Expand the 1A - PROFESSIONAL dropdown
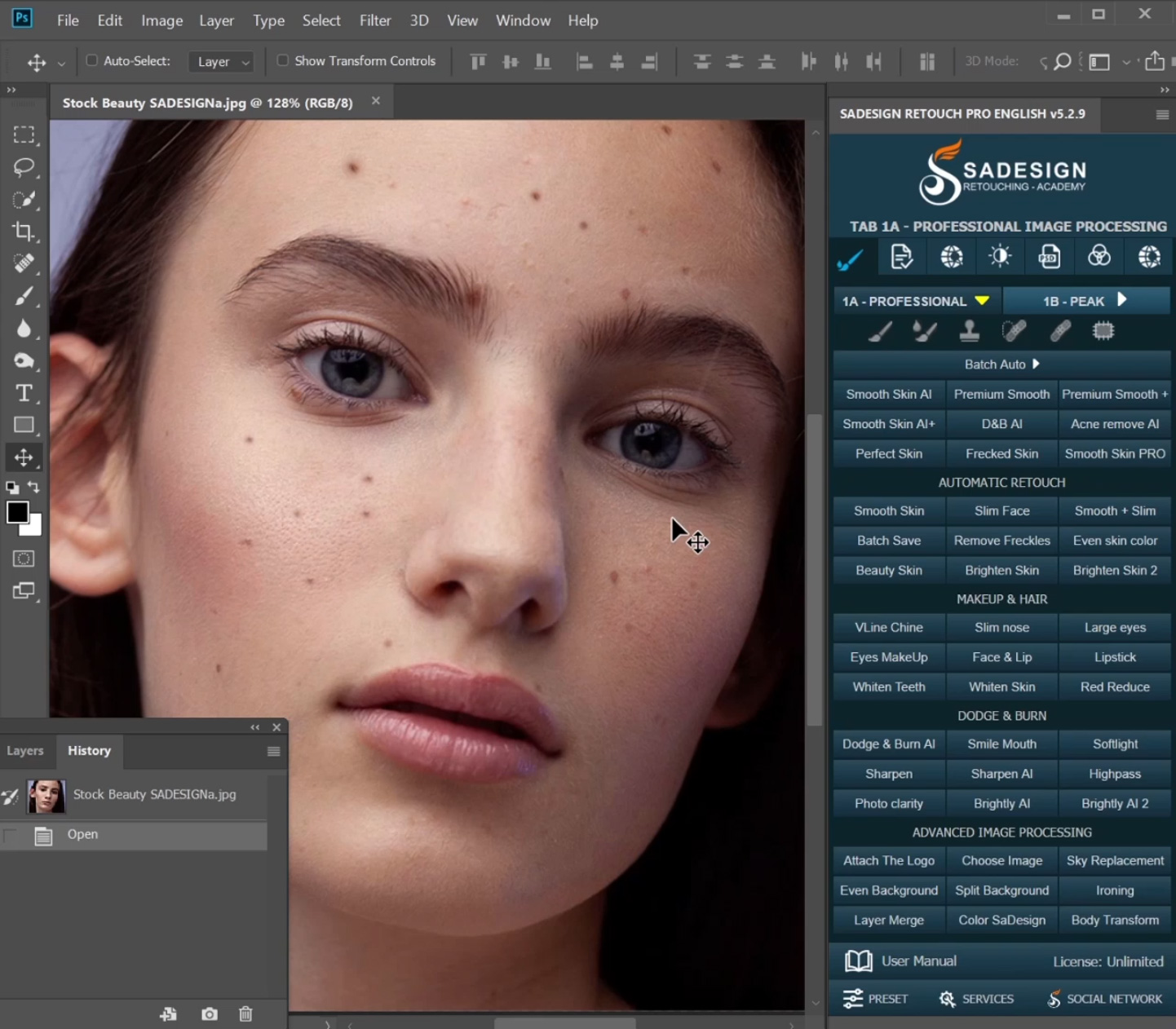Screen dimensions: 1176x1029 click(982, 301)
